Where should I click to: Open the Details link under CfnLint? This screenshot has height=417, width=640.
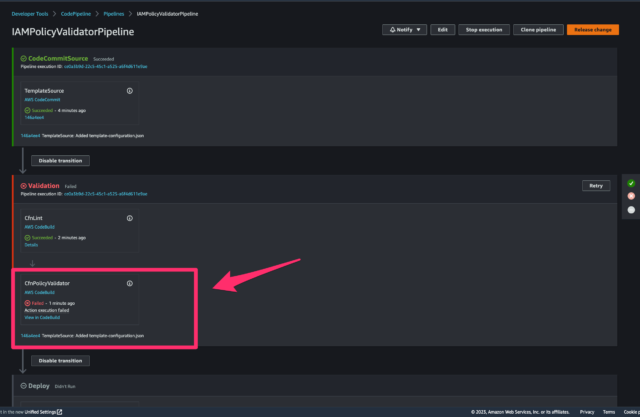(31, 245)
